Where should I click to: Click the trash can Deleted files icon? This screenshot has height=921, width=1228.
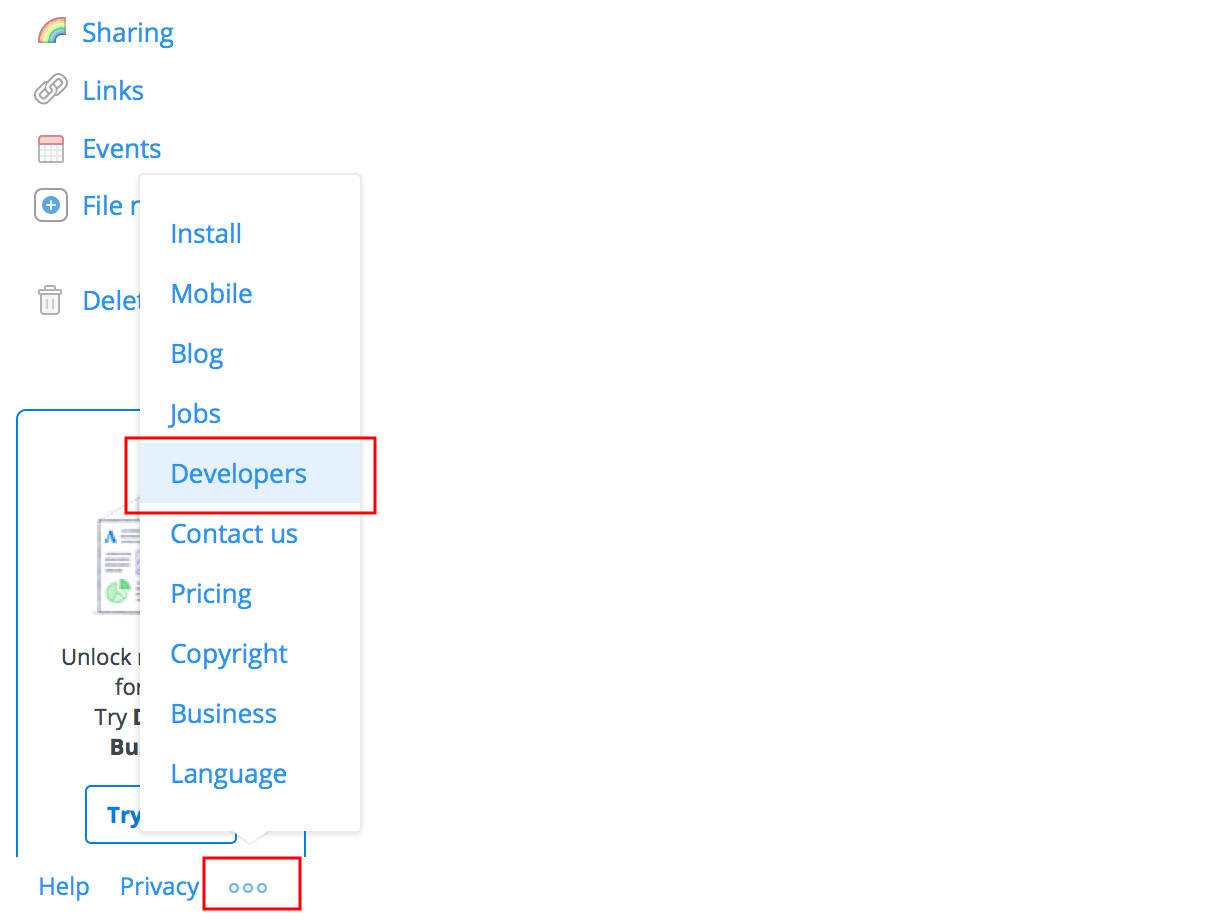(x=50, y=300)
